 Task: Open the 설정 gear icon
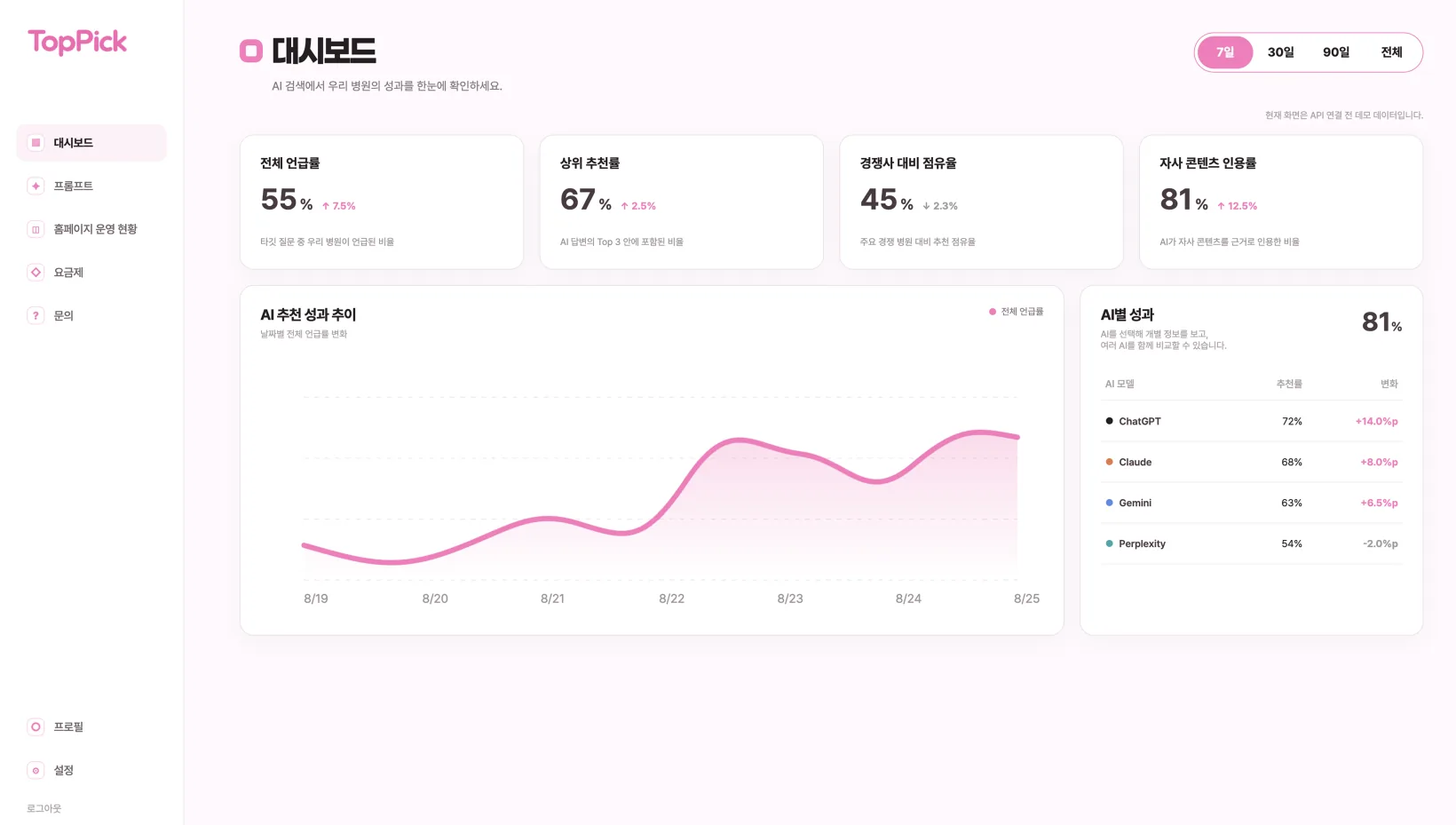[x=36, y=770]
